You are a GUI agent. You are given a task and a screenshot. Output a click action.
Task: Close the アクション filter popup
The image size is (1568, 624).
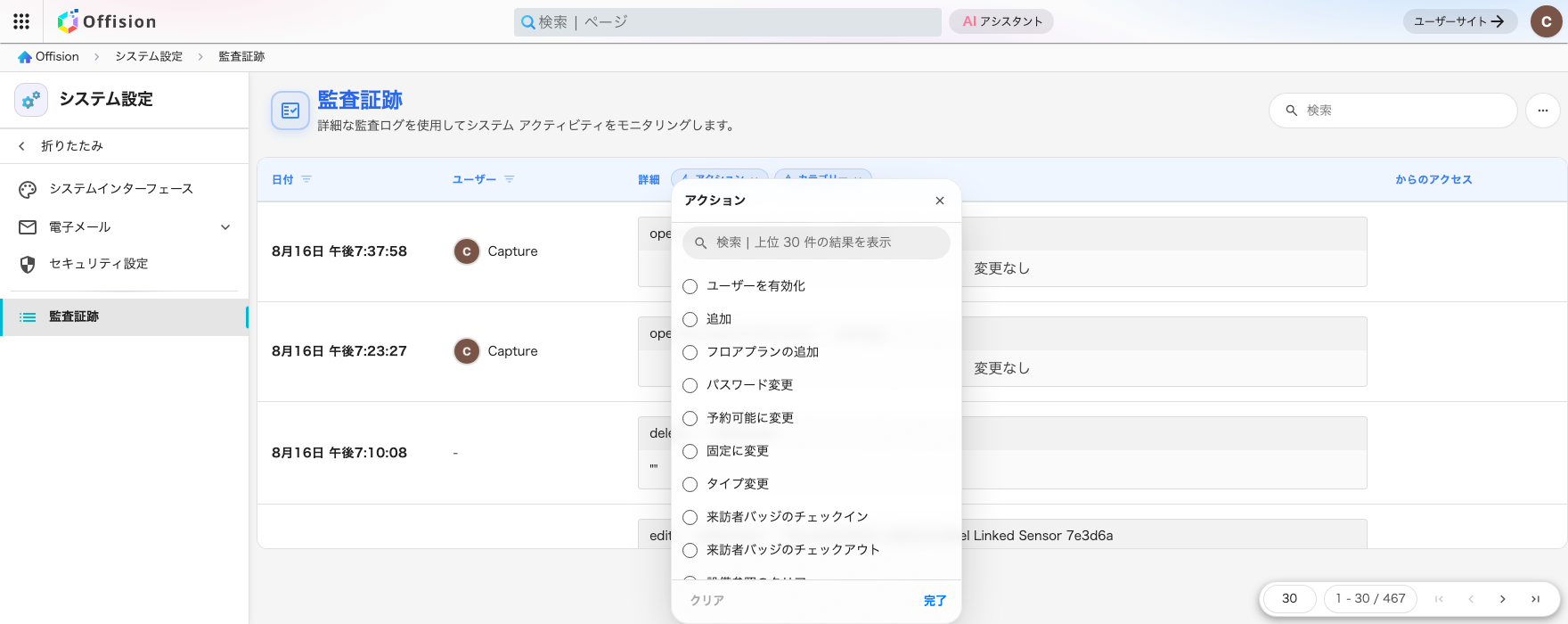(x=940, y=201)
